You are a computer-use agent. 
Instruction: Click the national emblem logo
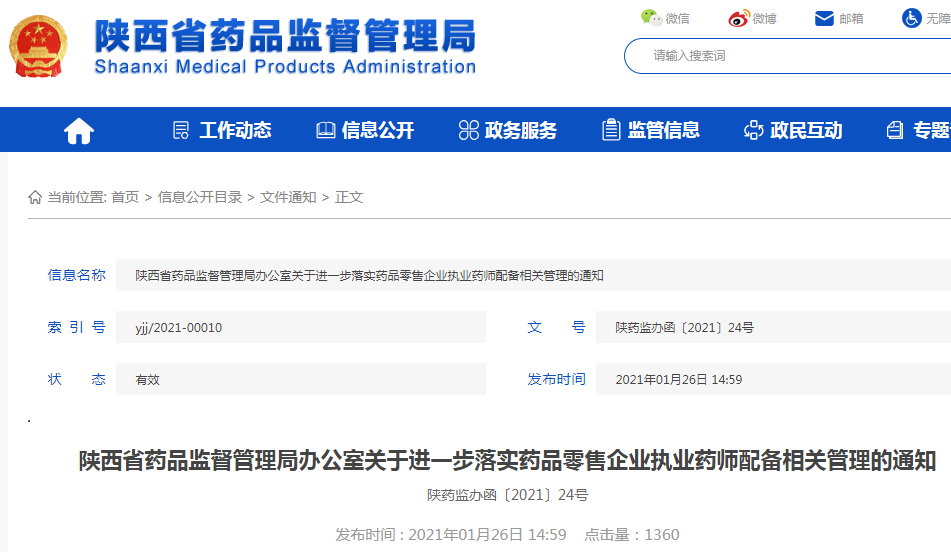39,45
